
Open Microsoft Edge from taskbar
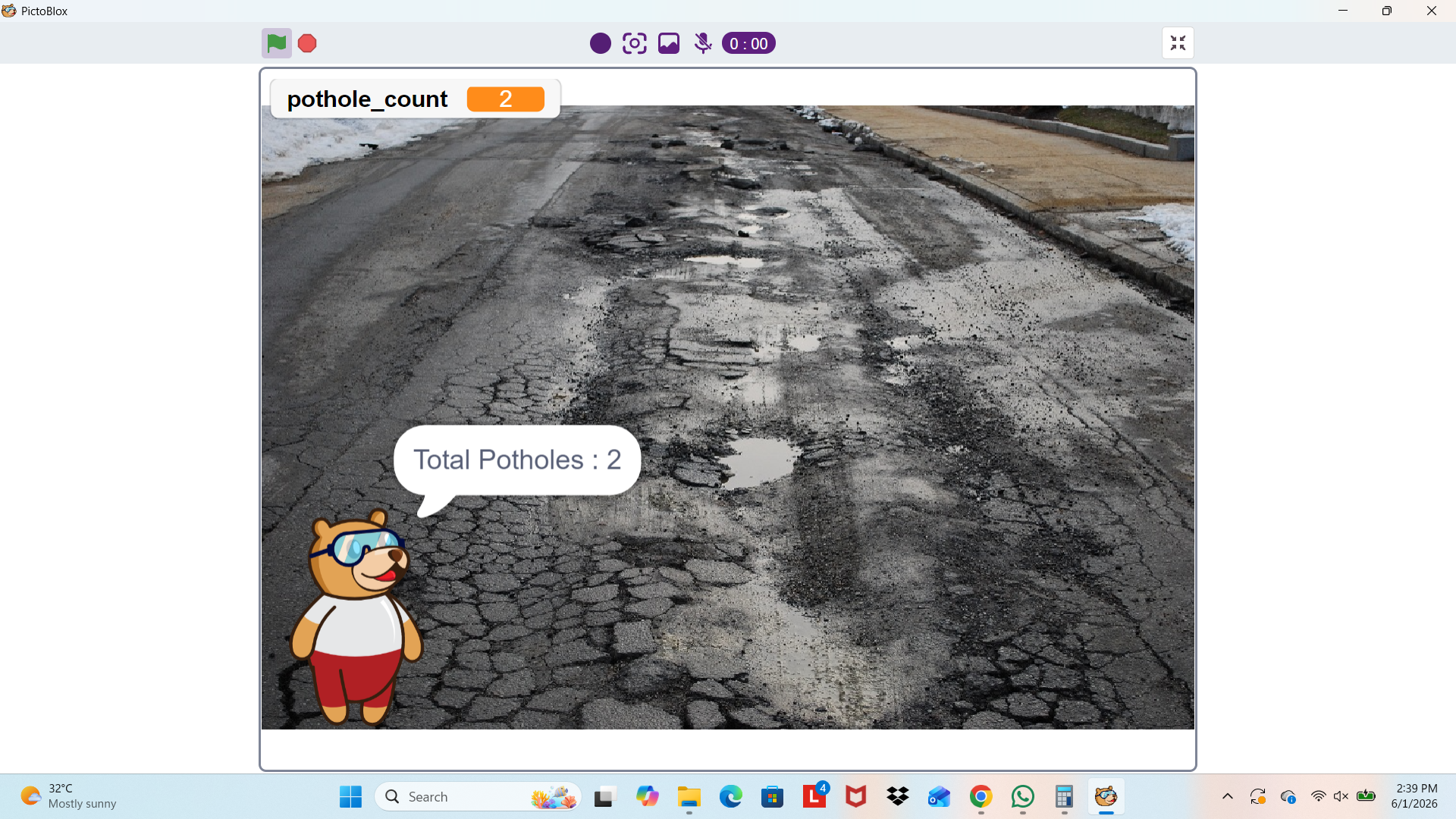pyautogui.click(x=731, y=796)
